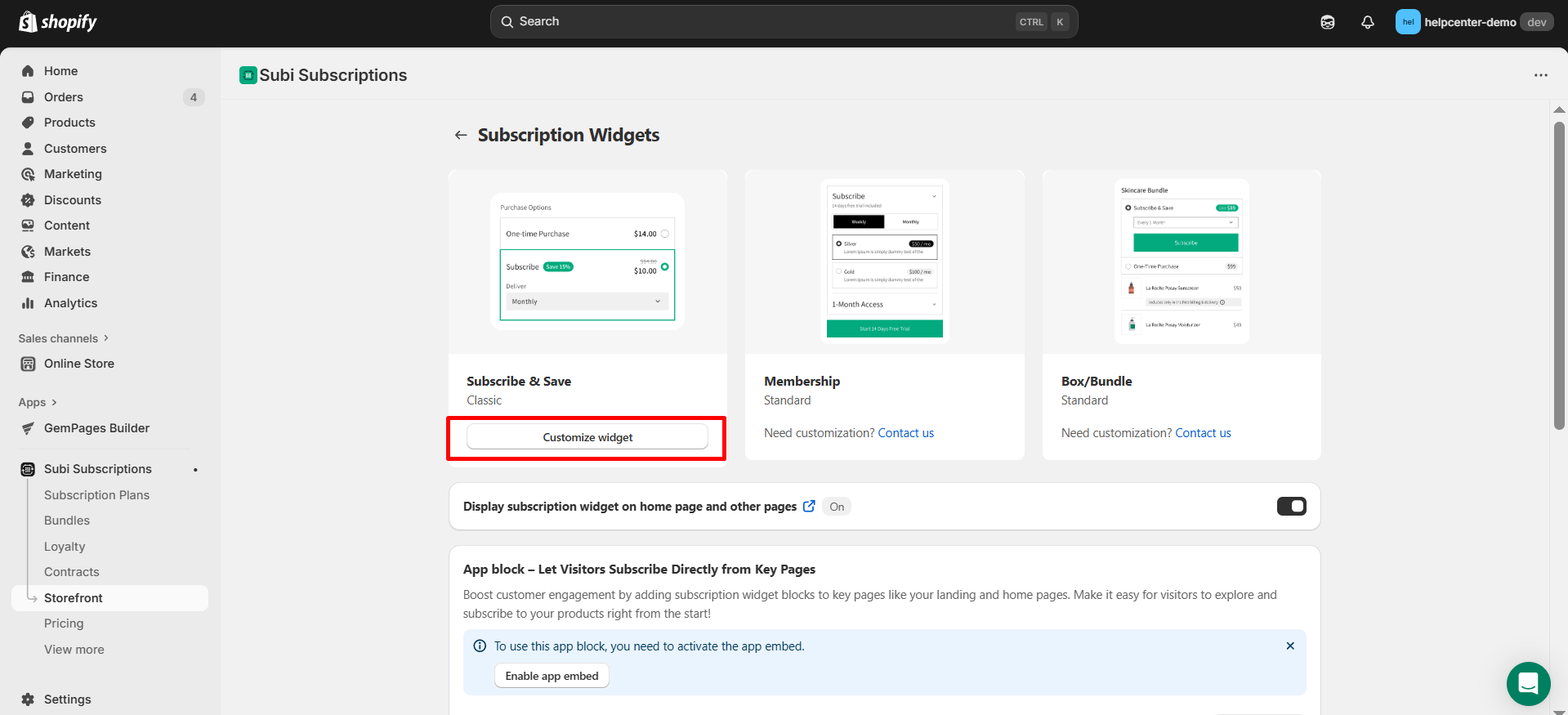Click Contact us link under Membership

tap(905, 433)
